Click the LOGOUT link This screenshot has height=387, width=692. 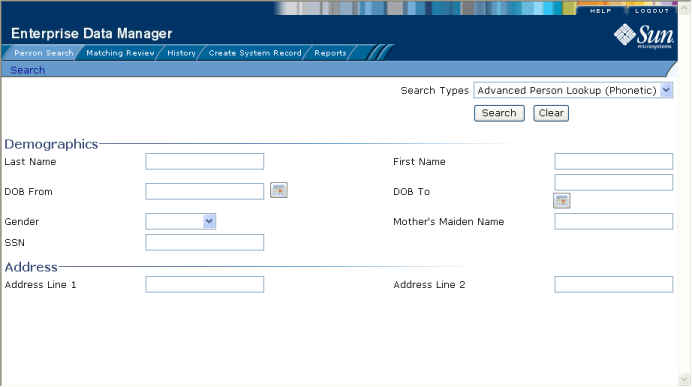pyautogui.click(x=652, y=11)
